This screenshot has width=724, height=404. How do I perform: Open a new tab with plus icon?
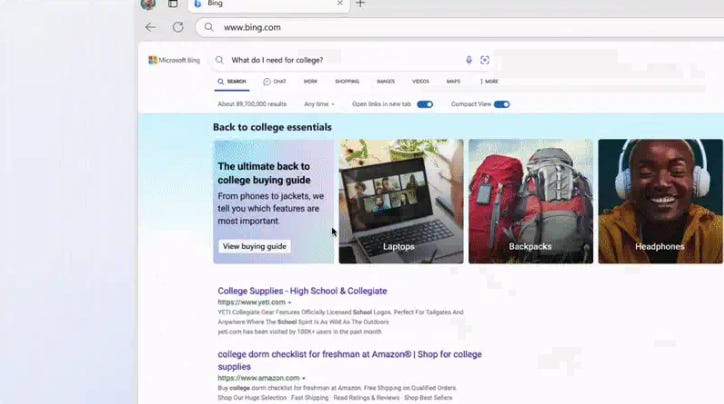point(360,4)
